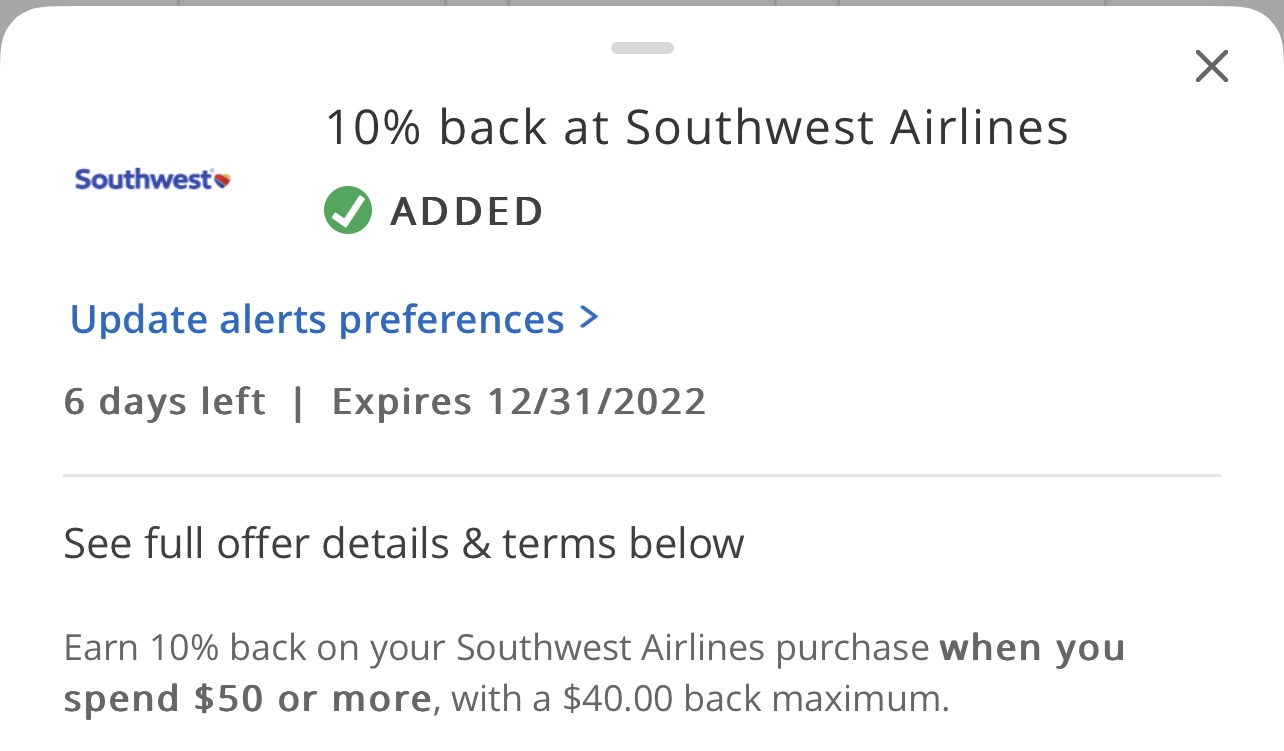This screenshot has width=1284, height=751.
Task: Tap the gray sheet grabber handle
Action: 642,47
